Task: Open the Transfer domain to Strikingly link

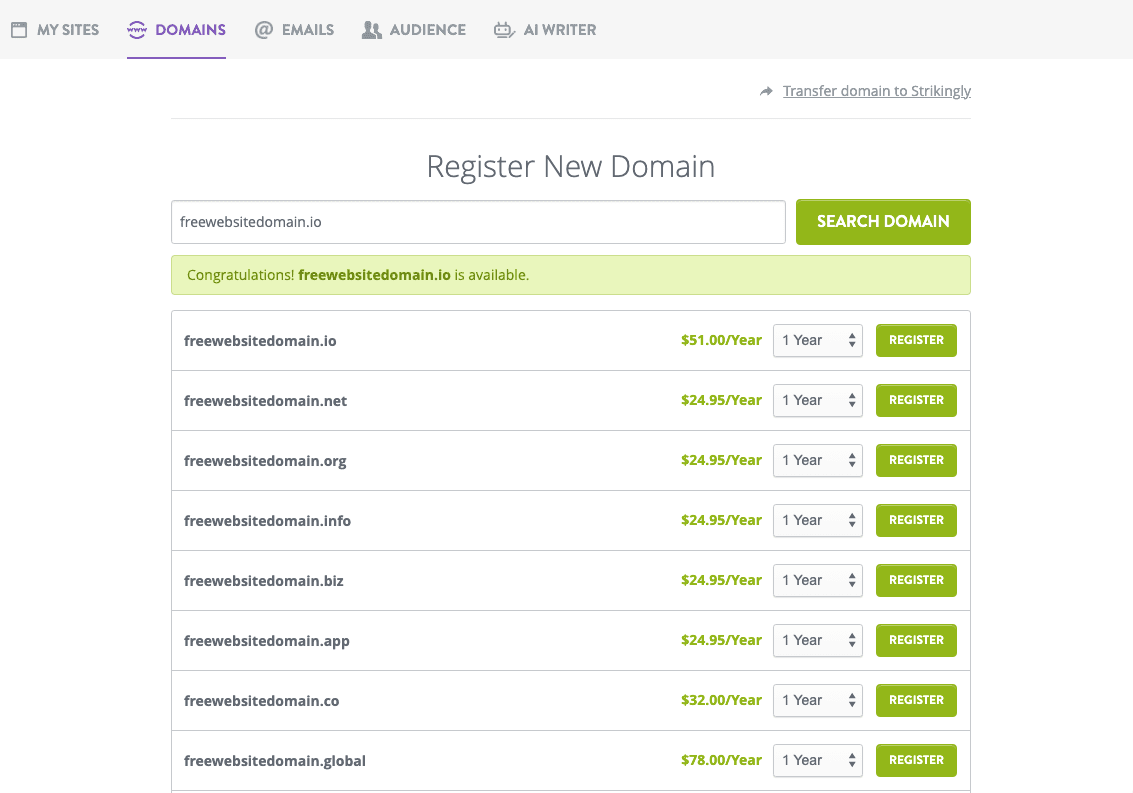Action: click(877, 90)
